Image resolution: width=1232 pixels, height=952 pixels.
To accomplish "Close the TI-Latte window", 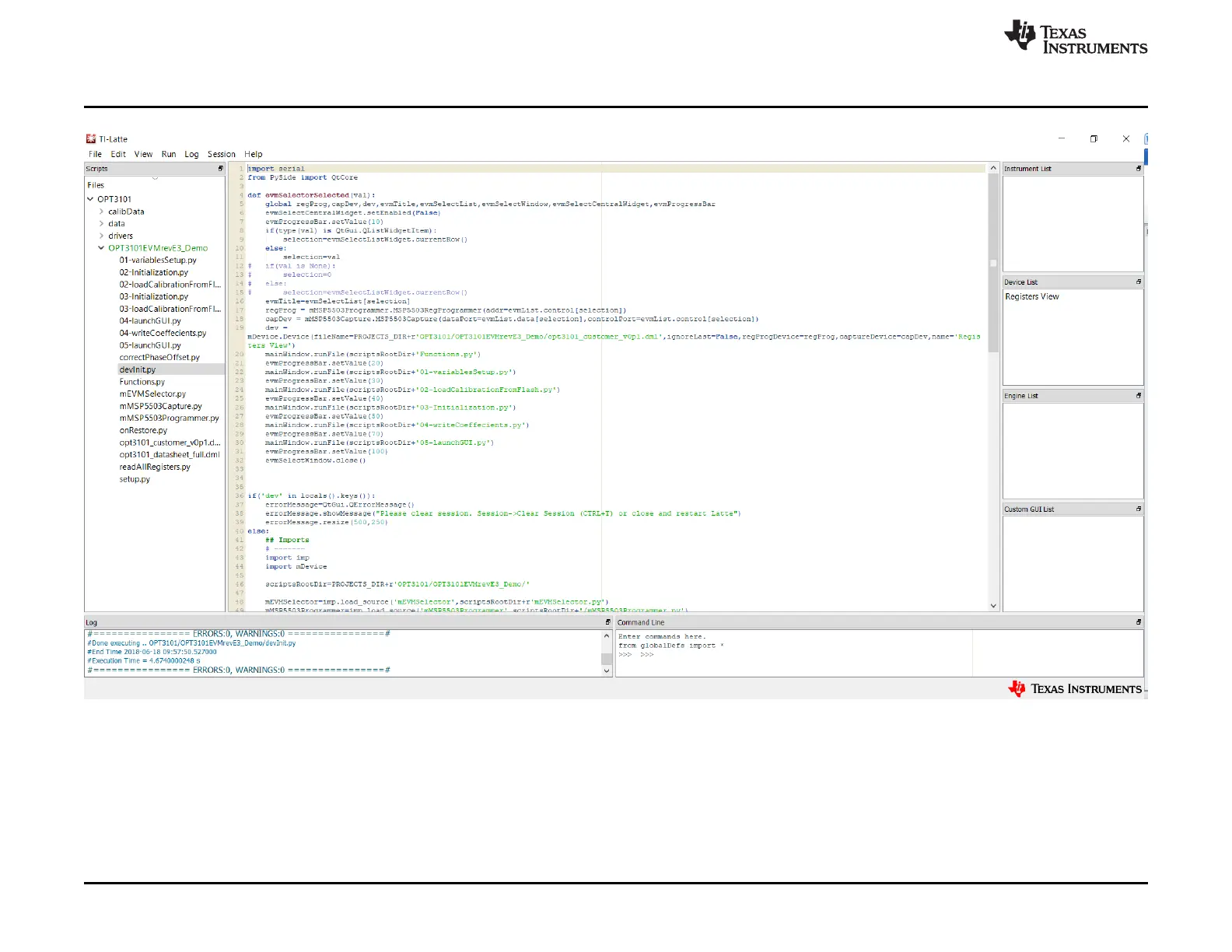I will click(1126, 138).
